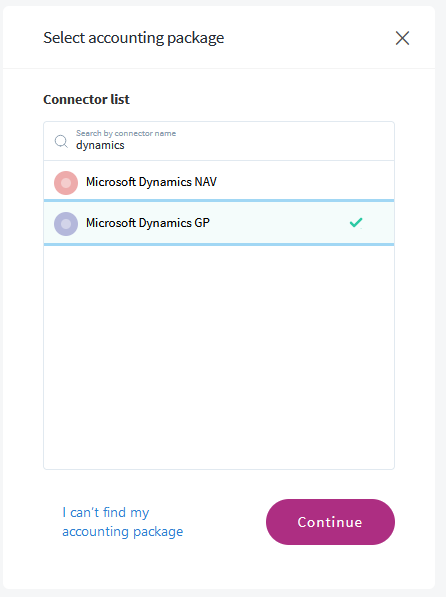Place cursor after the 'dynamics' search text

pos(125,145)
